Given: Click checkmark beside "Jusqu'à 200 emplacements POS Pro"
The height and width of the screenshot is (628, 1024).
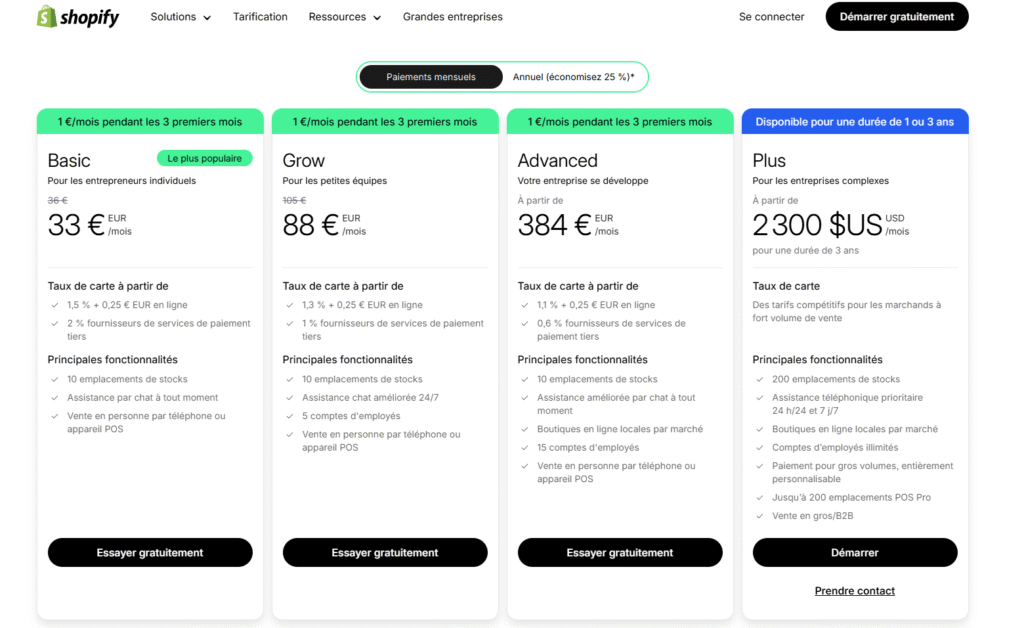Looking at the screenshot, I should tap(760, 498).
